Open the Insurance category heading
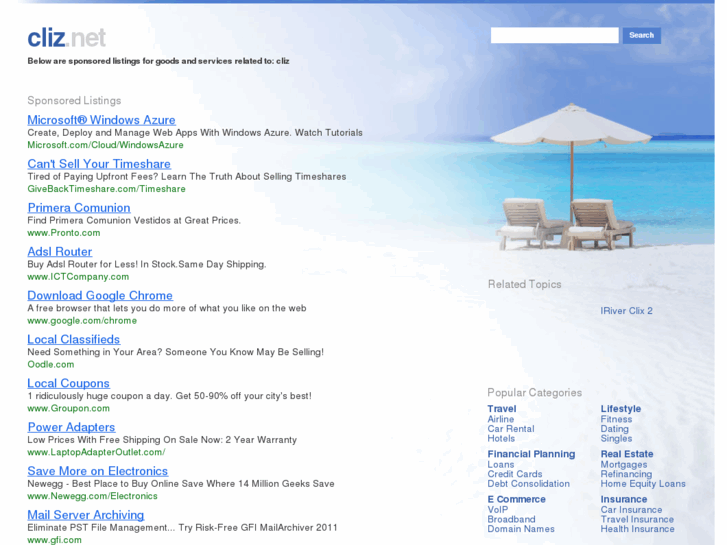 624,500
